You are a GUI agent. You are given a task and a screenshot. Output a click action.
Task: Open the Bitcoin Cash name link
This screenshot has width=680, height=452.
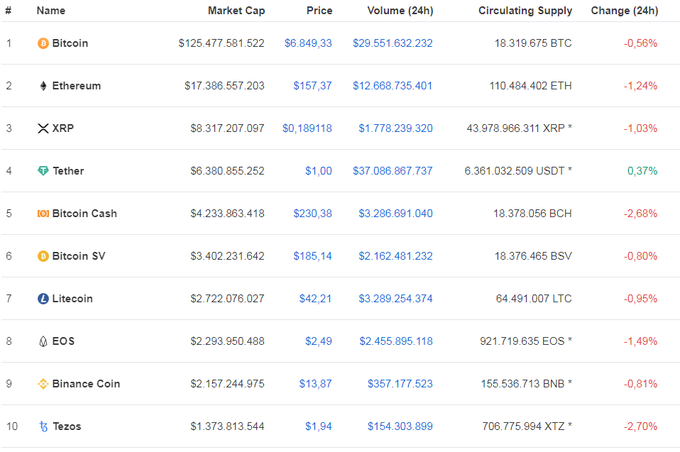point(85,213)
